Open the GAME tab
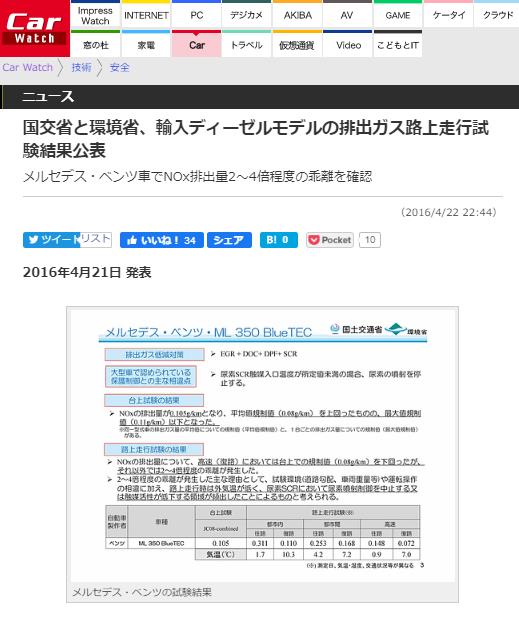Viewport: 519px width, 617px height. (x=397, y=15)
